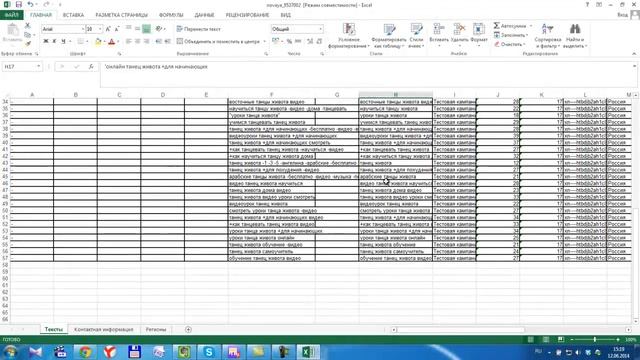The image size is (640, 360).
Task: Increase font size with the large A icon
Action: click(x=108, y=29)
